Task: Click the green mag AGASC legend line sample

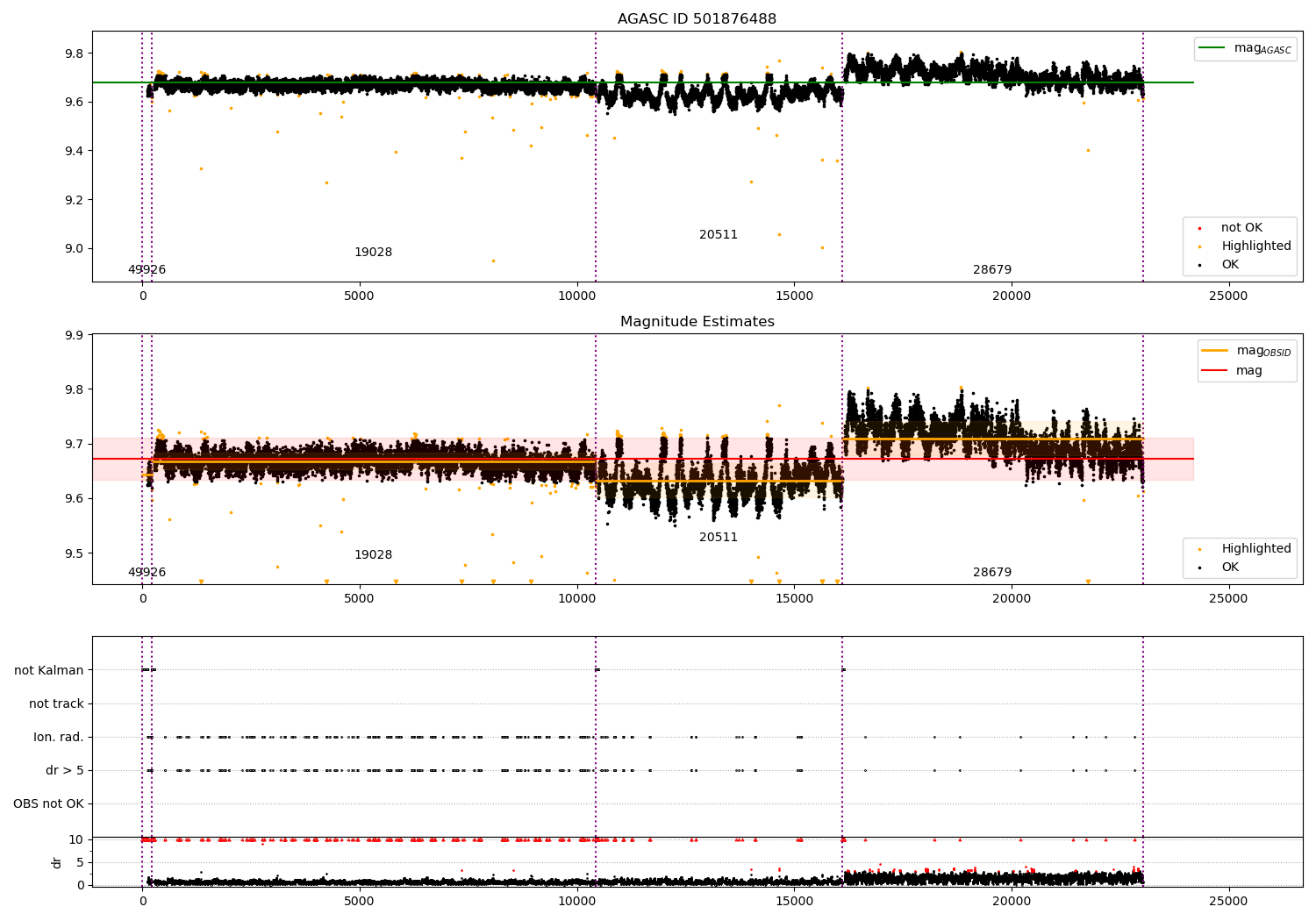Action: point(1212,48)
